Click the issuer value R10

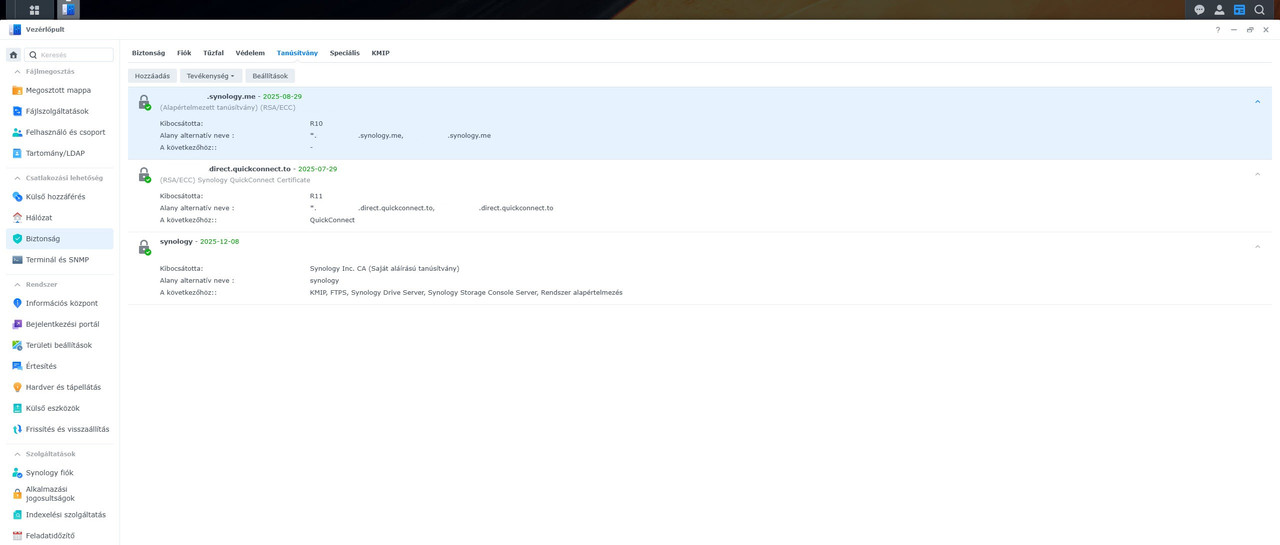(316, 124)
